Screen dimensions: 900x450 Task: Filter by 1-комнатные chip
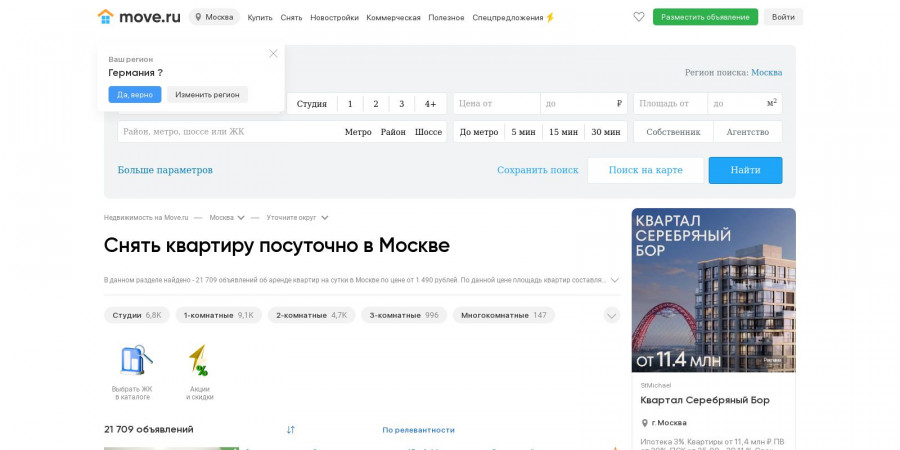tap(219, 315)
